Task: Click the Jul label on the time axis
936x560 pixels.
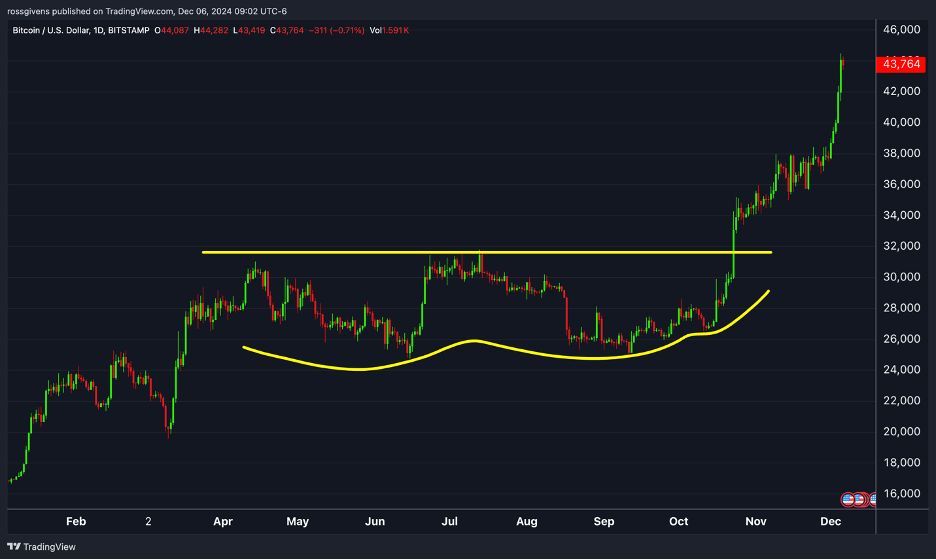Action: click(449, 521)
